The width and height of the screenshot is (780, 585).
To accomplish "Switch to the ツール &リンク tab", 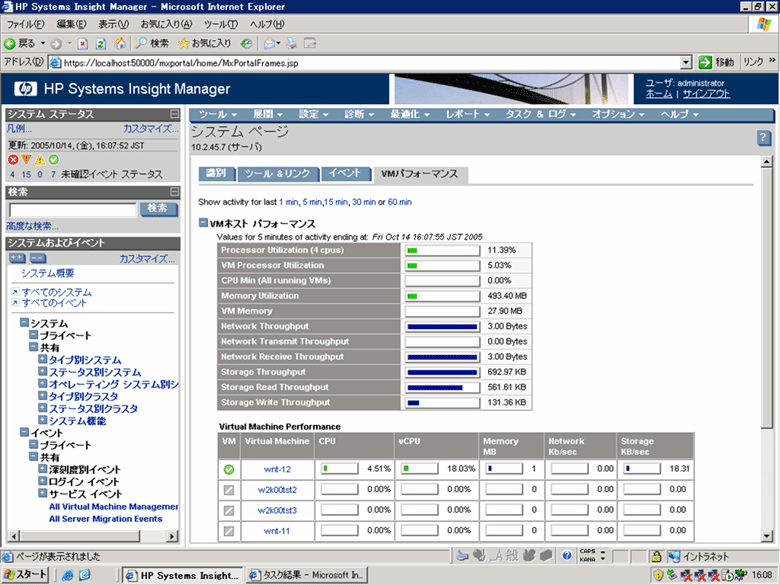I will [x=278, y=174].
